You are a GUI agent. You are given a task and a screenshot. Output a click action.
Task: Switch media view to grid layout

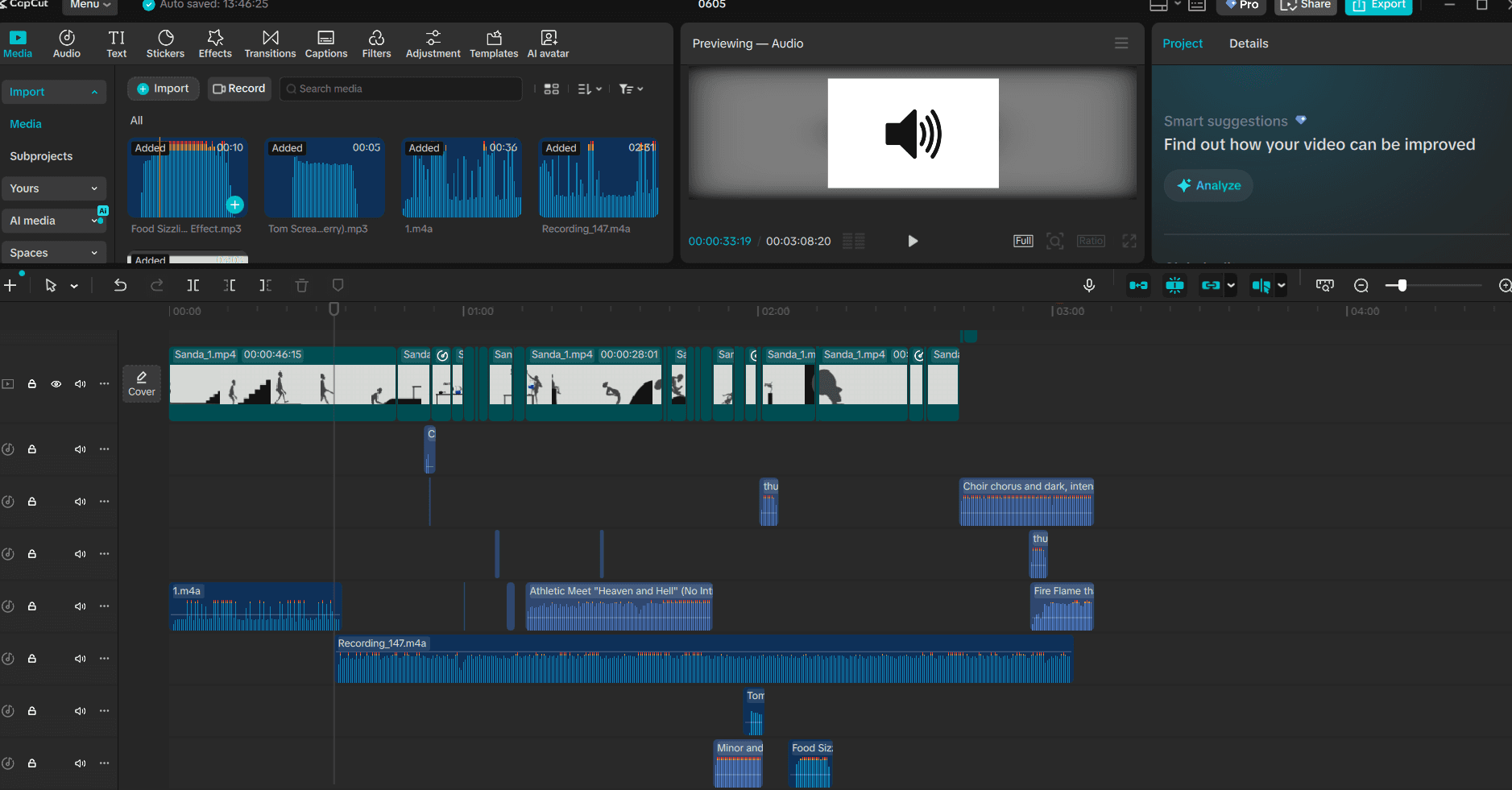pyautogui.click(x=552, y=89)
